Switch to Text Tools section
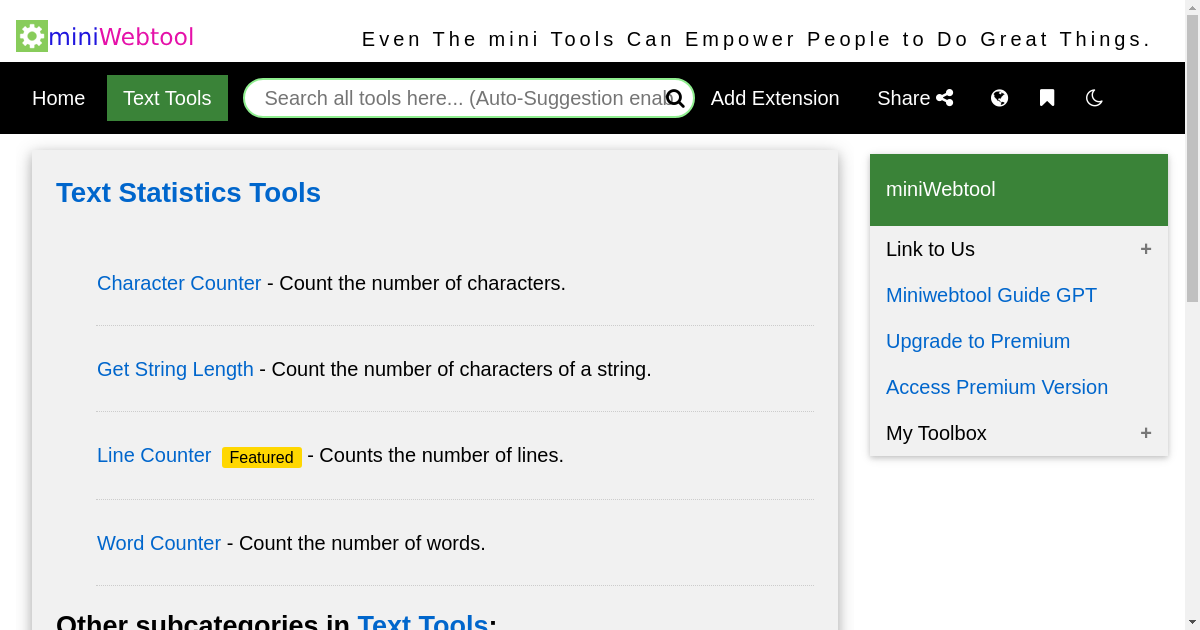Viewport: 1200px width, 630px height. coord(167,97)
